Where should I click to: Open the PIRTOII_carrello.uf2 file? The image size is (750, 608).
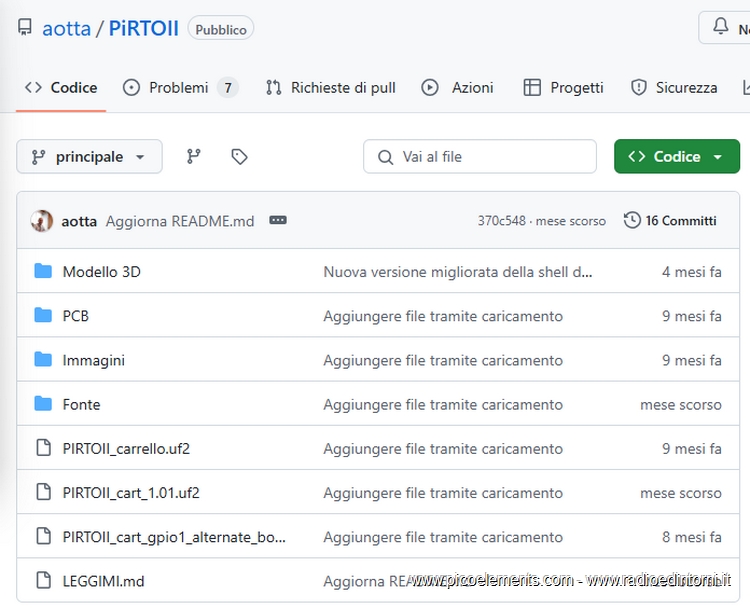pos(126,449)
